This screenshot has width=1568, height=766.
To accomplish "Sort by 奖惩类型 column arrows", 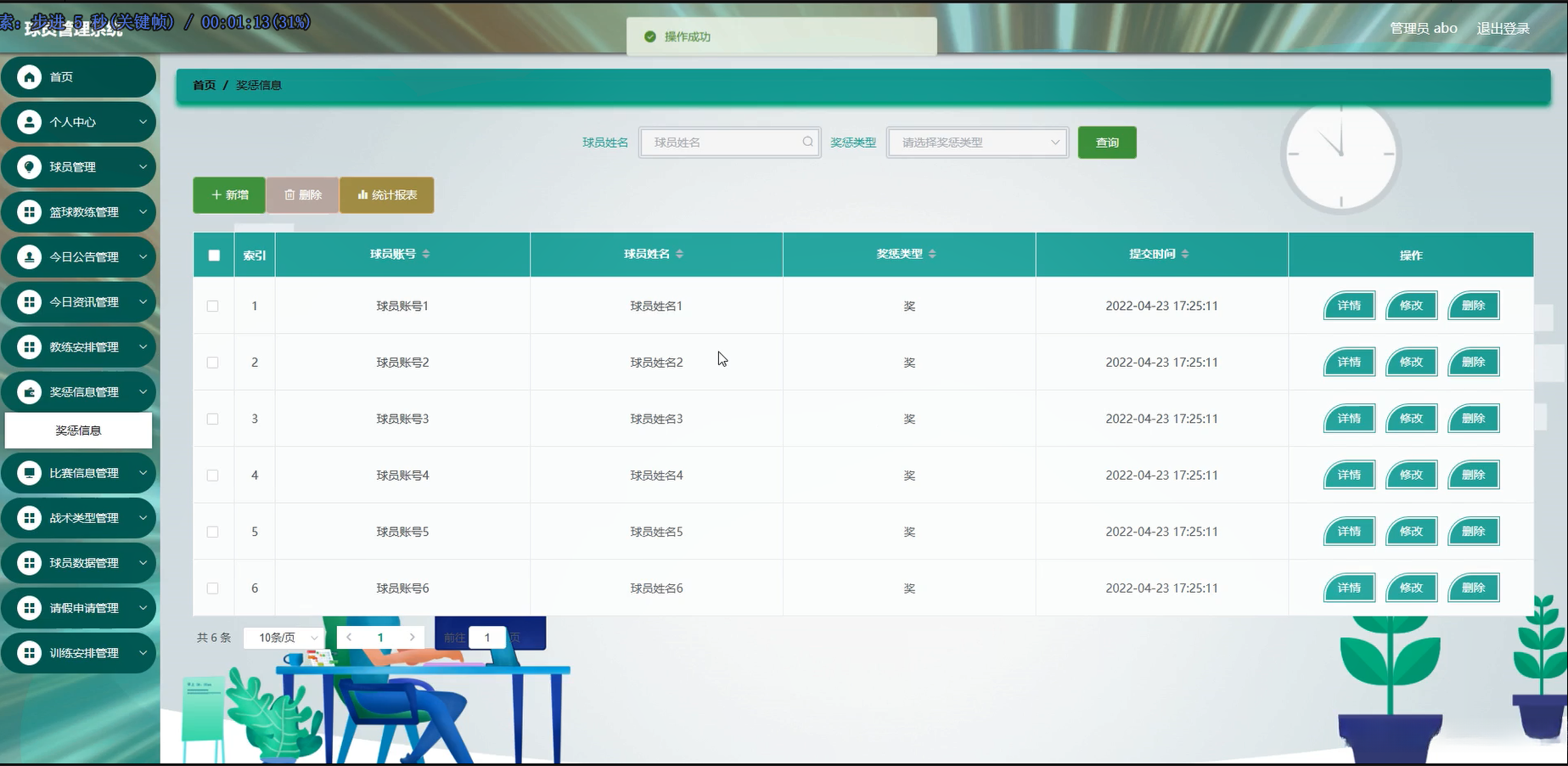I will coord(932,254).
